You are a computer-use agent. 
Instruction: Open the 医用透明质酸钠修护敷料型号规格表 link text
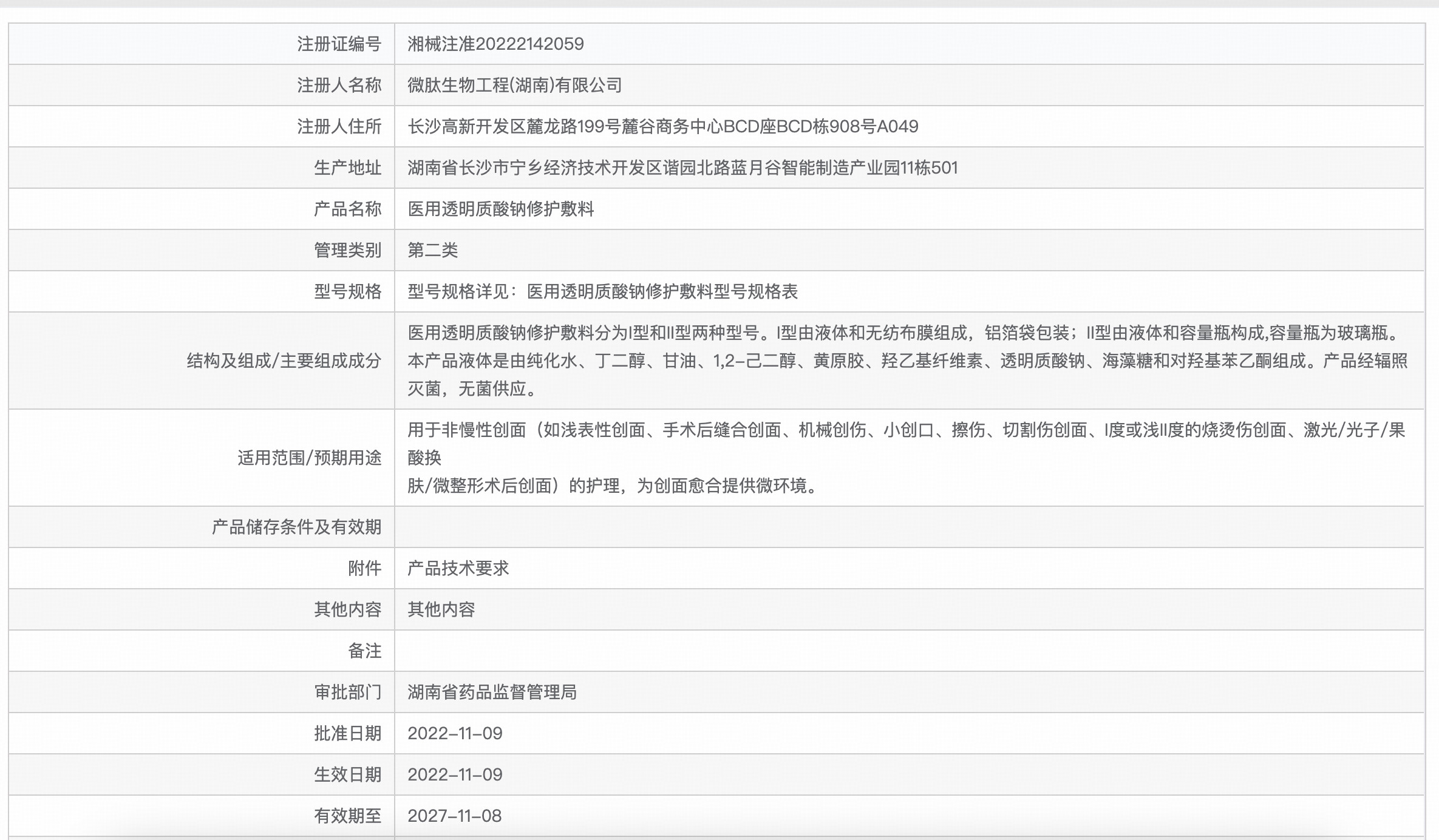(x=662, y=292)
